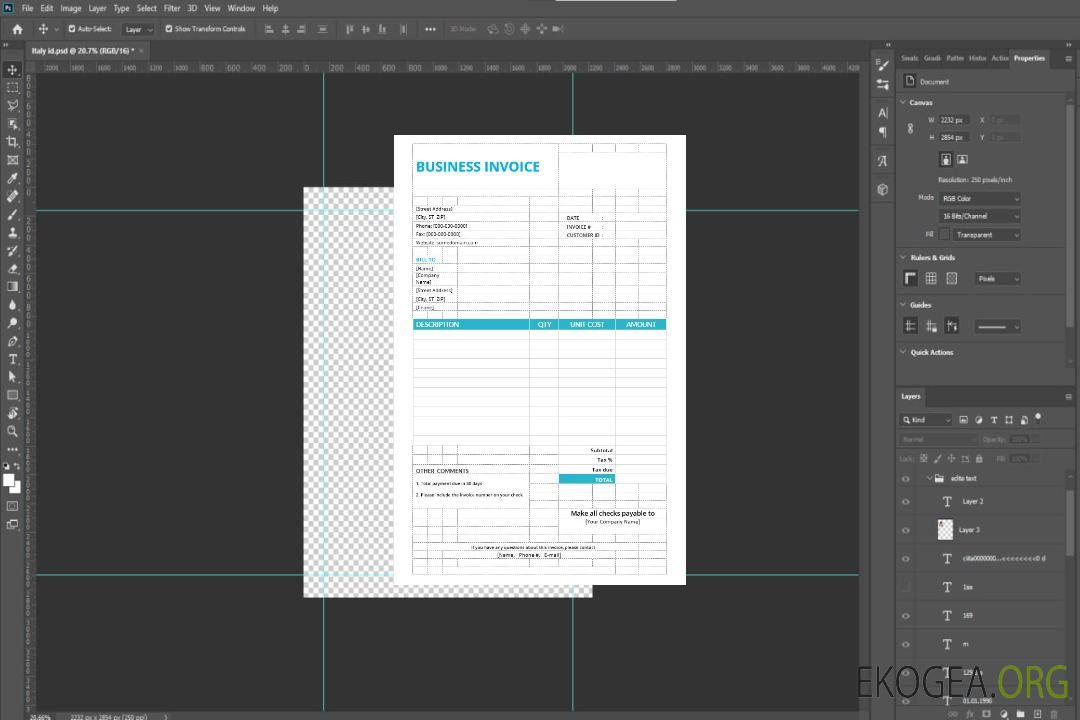Open the Paragraph panel icon

pyautogui.click(x=883, y=132)
